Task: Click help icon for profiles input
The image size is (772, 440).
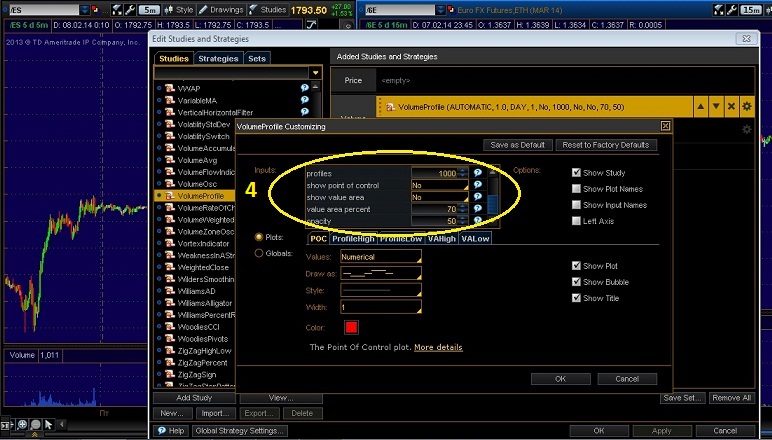Action: tap(477, 173)
